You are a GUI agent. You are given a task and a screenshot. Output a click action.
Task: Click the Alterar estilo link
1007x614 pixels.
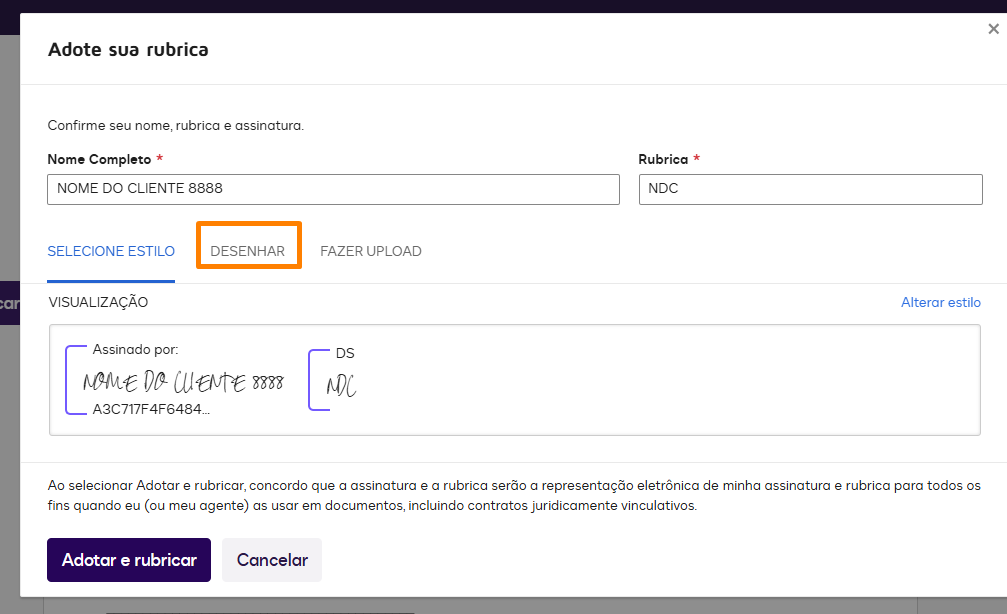(941, 303)
